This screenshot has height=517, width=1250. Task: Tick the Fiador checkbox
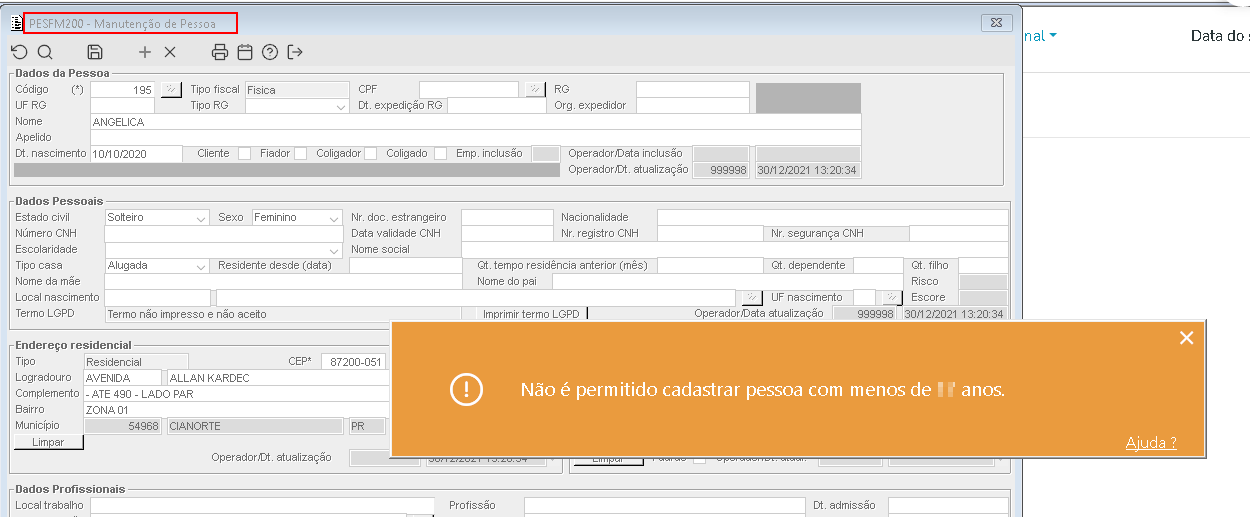(x=300, y=153)
